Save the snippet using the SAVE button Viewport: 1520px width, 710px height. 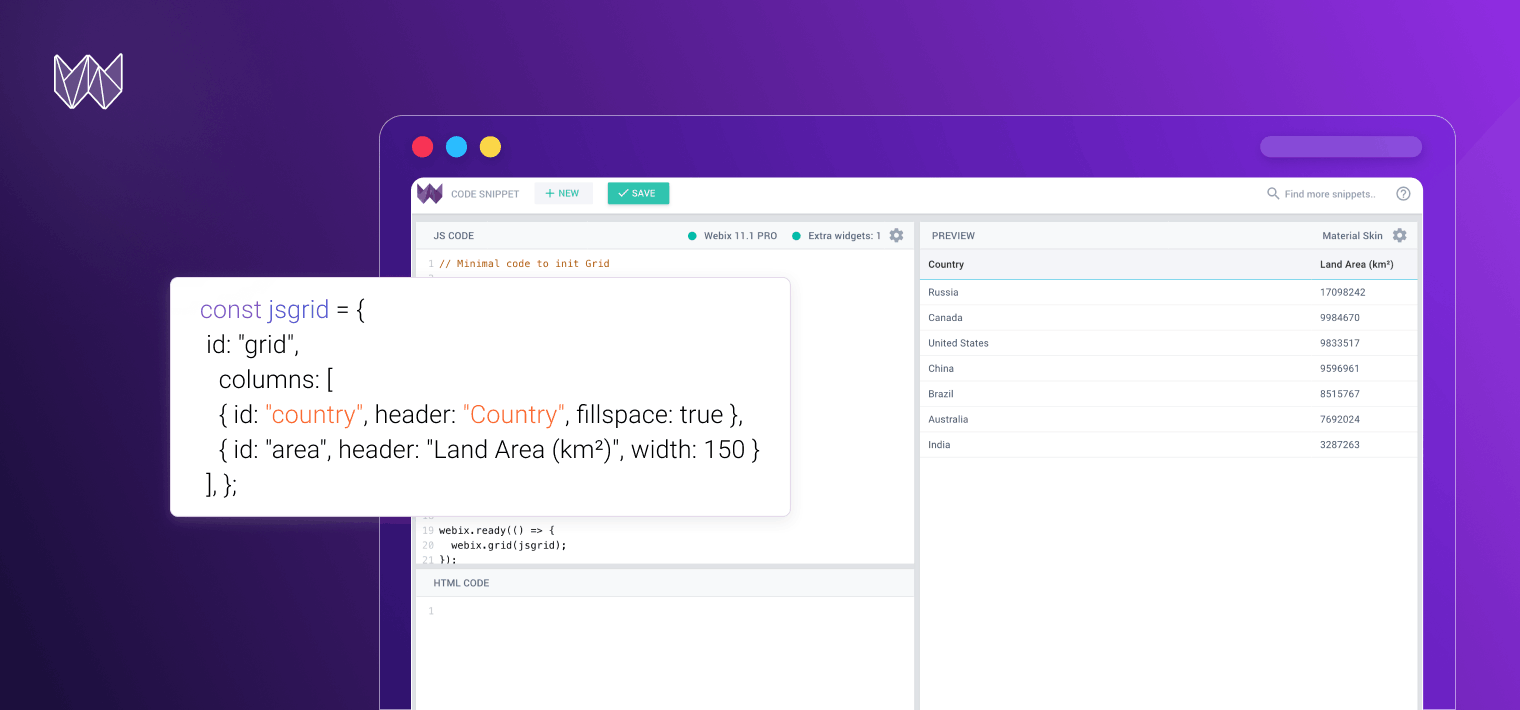tap(638, 192)
